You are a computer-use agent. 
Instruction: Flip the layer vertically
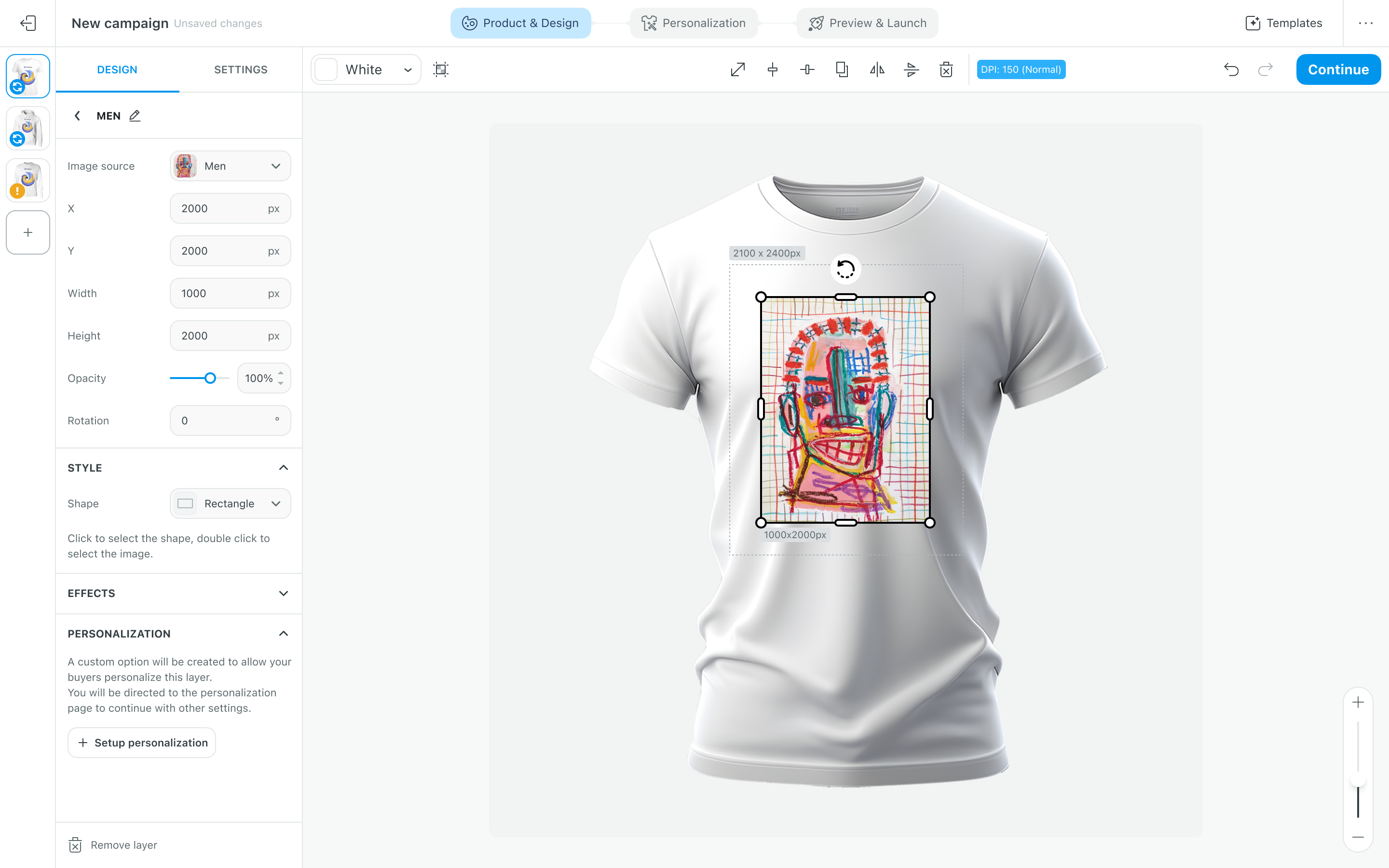tap(912, 69)
